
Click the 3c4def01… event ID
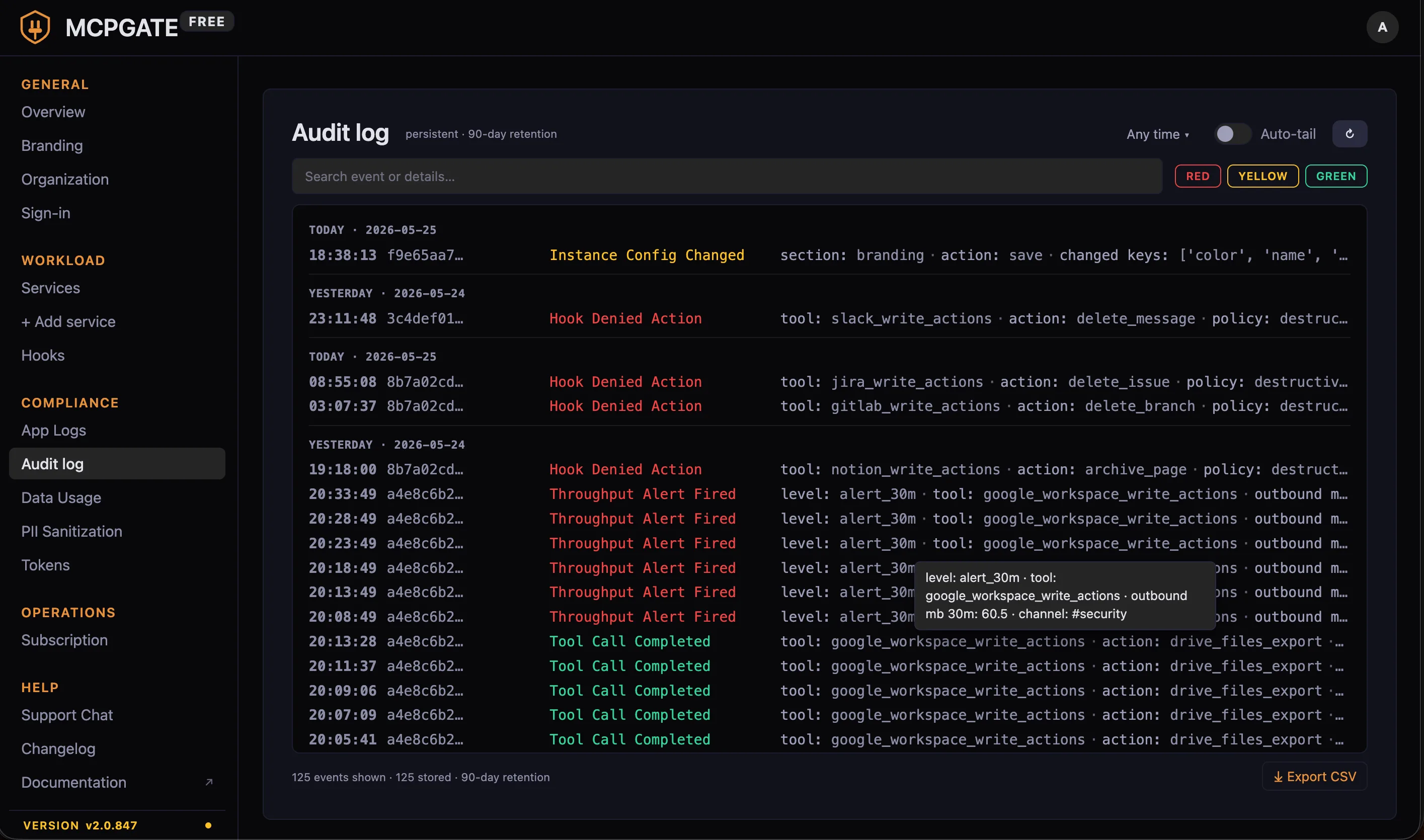coord(425,319)
